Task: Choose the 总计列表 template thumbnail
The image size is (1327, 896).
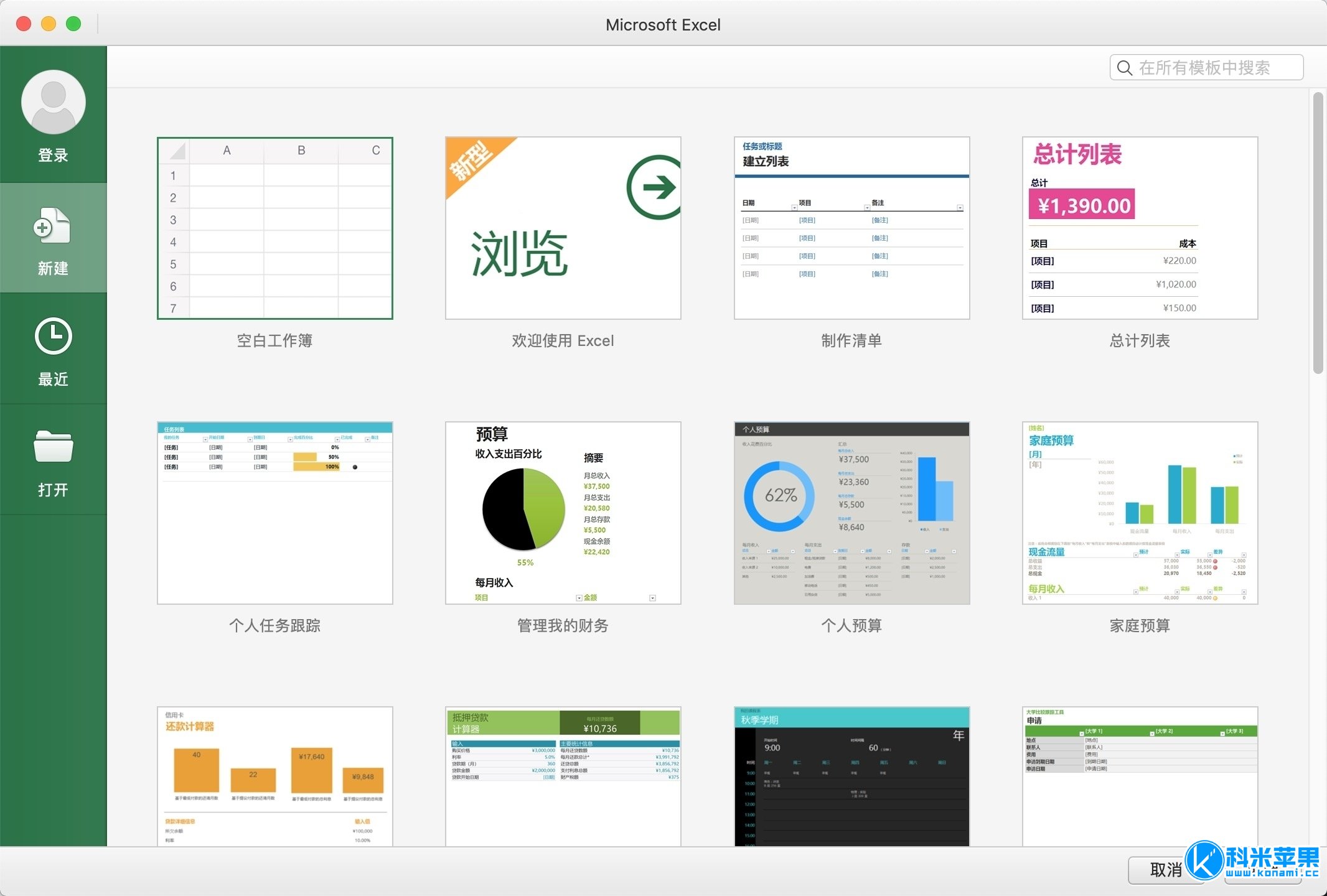Action: [x=1140, y=228]
